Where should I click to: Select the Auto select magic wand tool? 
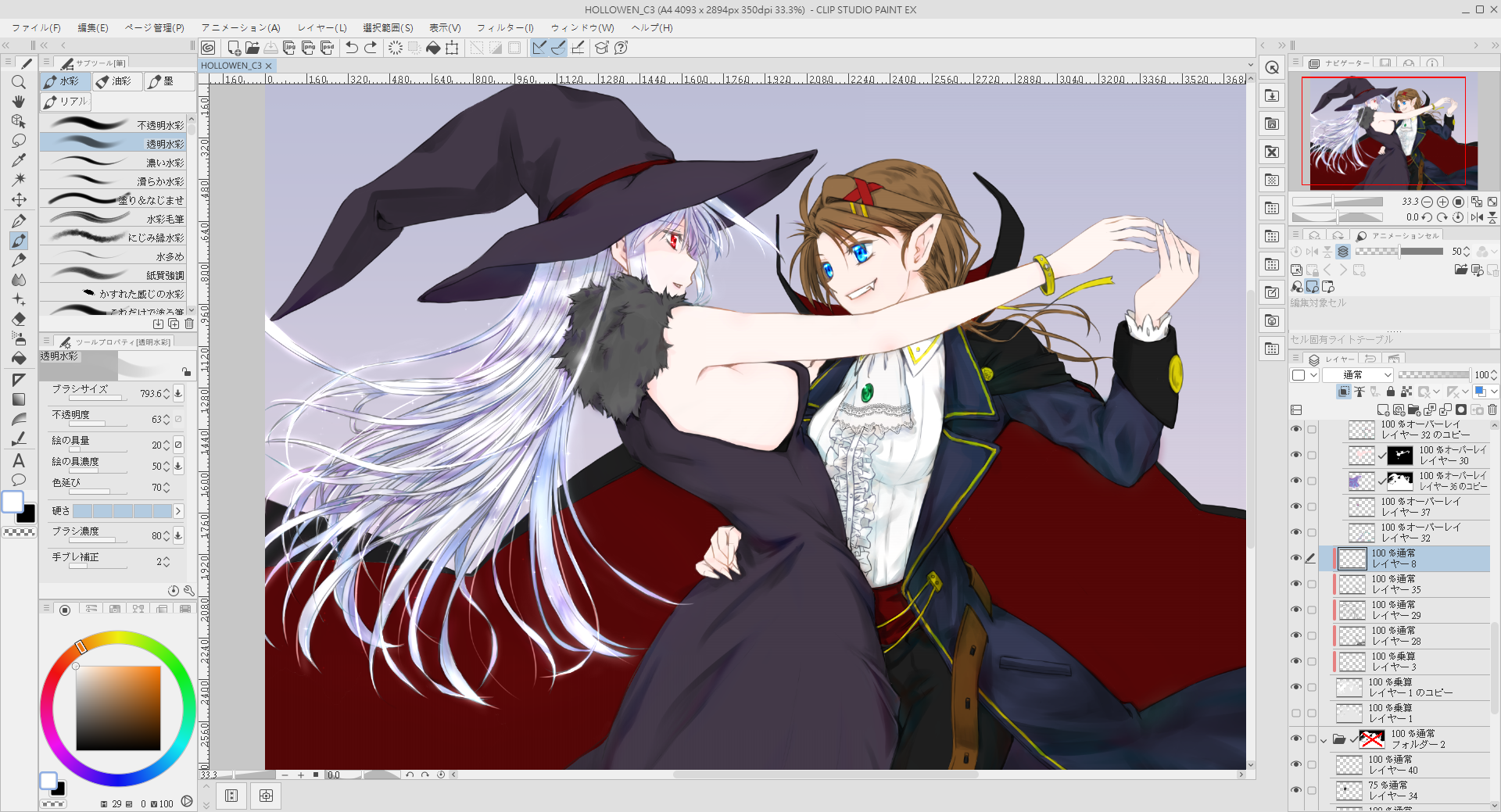19,180
